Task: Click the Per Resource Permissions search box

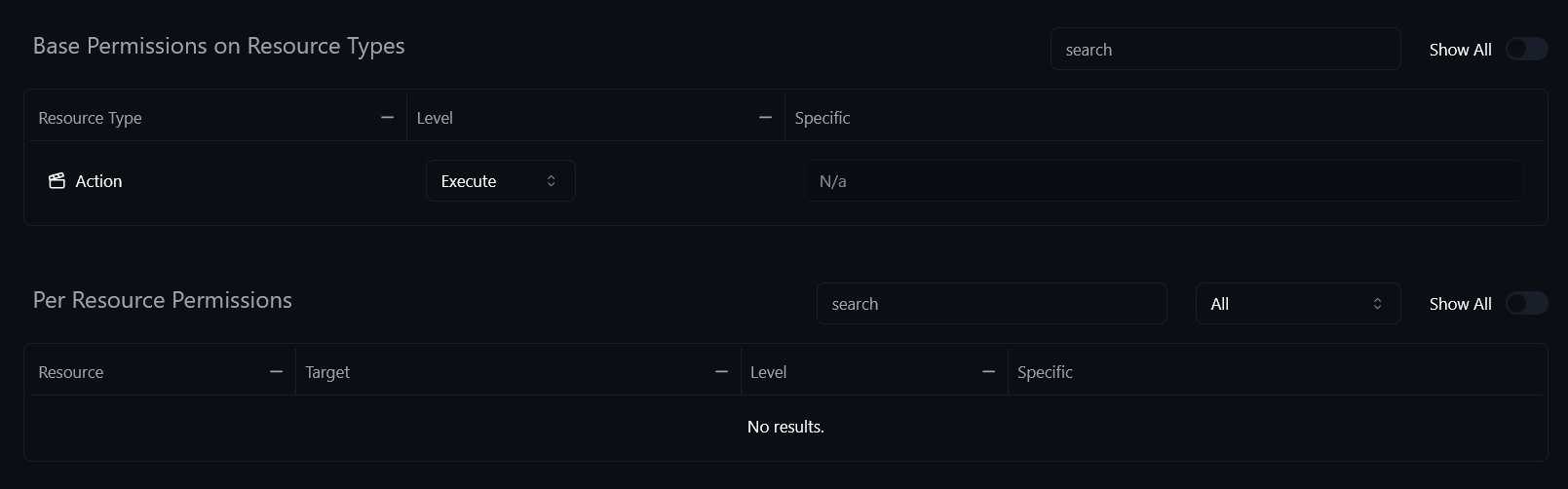Action: tap(991, 304)
